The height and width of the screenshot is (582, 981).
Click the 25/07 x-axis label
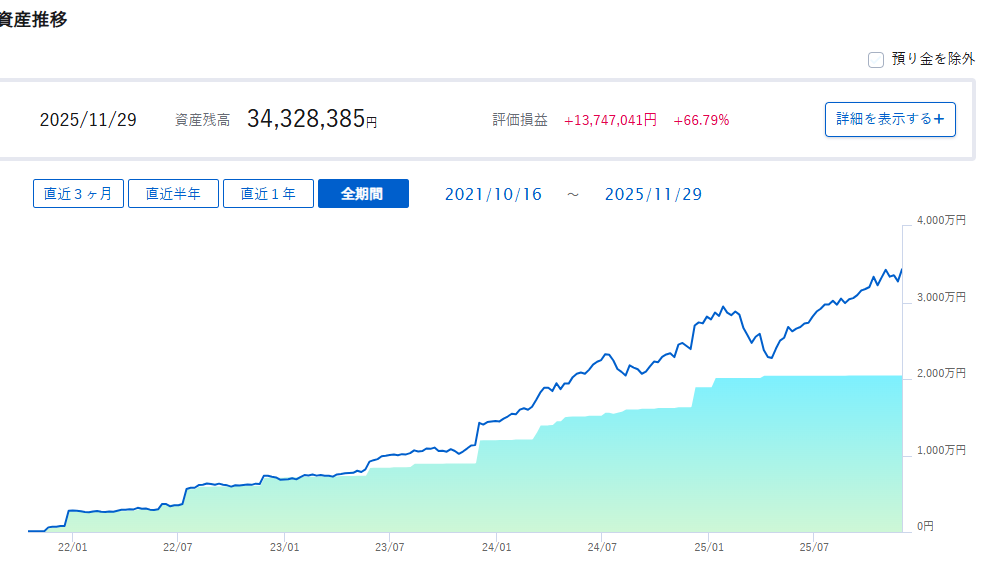814,547
